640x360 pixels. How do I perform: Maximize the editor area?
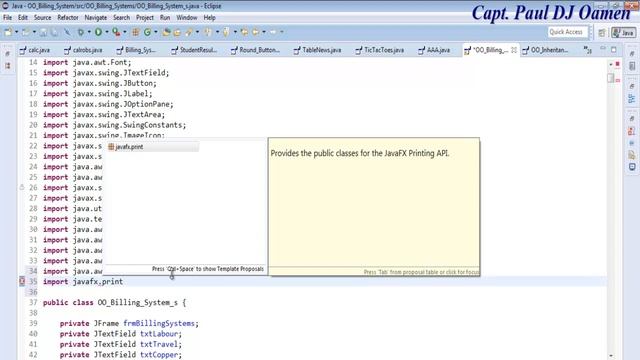tap(614, 49)
